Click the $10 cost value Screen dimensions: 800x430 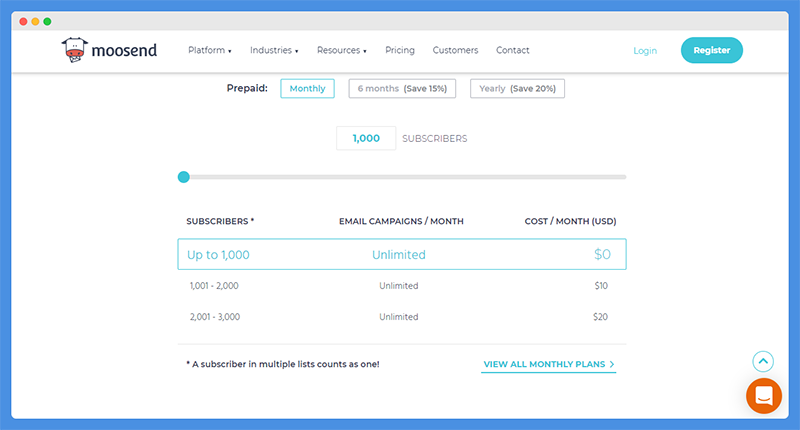601,286
